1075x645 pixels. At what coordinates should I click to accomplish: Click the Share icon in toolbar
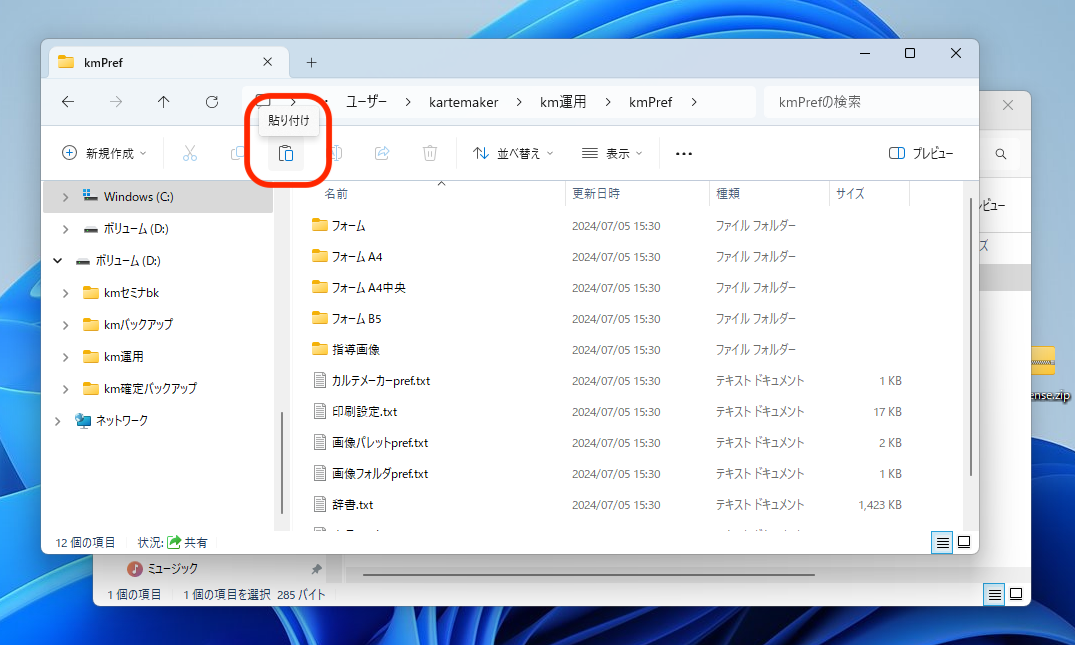(x=382, y=153)
